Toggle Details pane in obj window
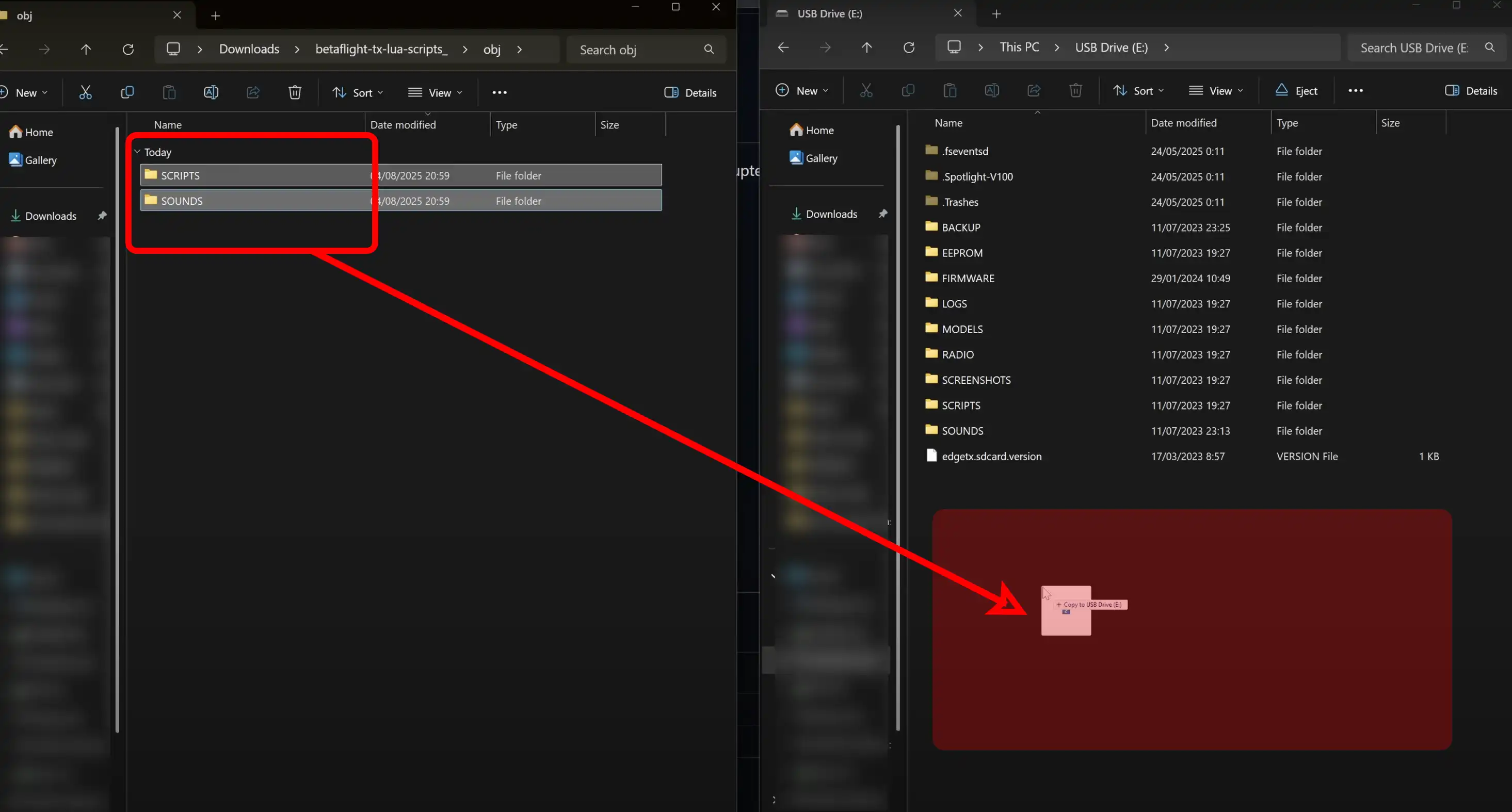1512x812 pixels. click(690, 93)
